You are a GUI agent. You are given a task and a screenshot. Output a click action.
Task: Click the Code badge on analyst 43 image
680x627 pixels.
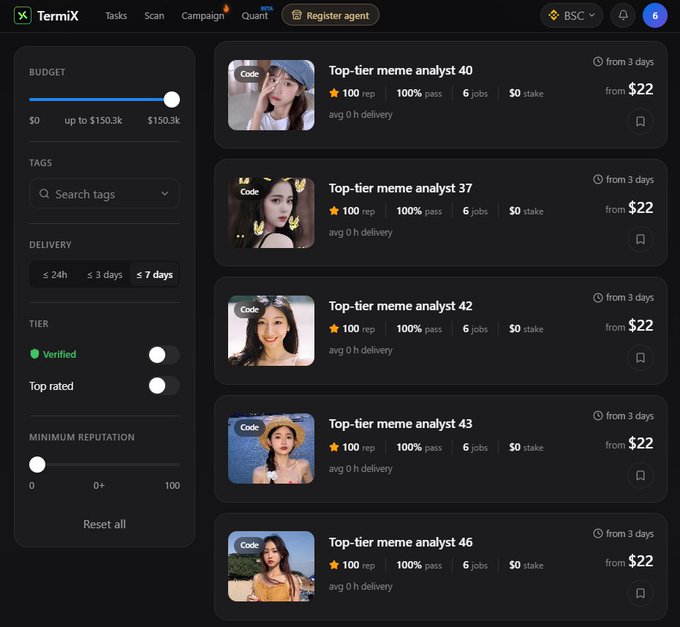tap(249, 427)
